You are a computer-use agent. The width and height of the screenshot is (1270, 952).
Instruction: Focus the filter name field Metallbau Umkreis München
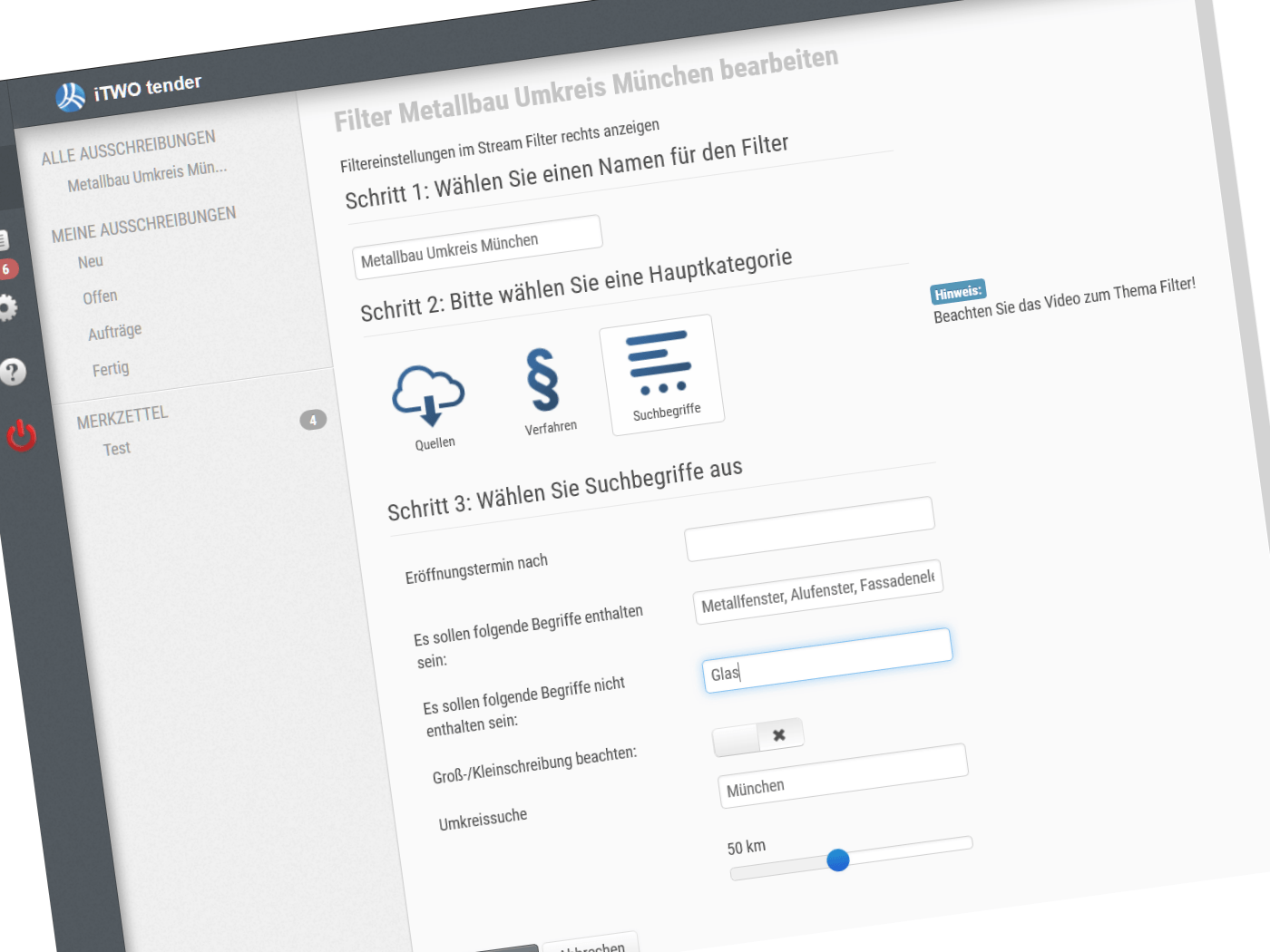click(477, 248)
